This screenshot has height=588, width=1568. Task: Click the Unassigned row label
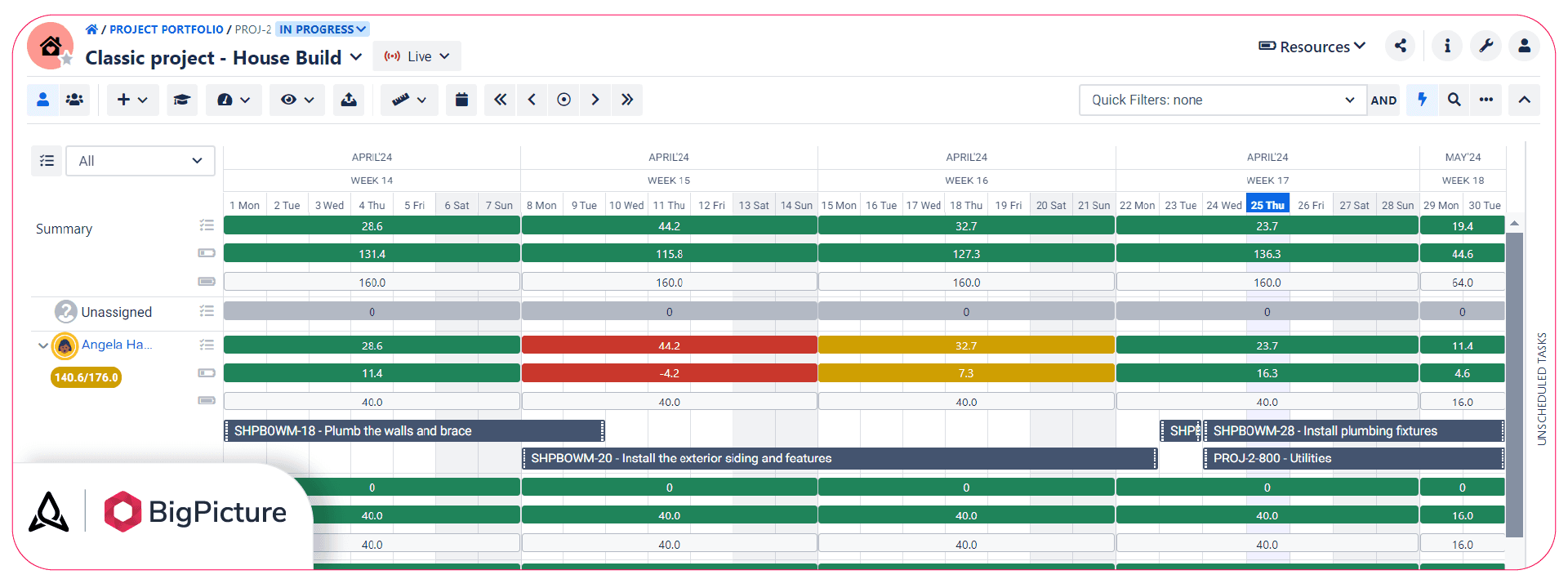tap(117, 312)
